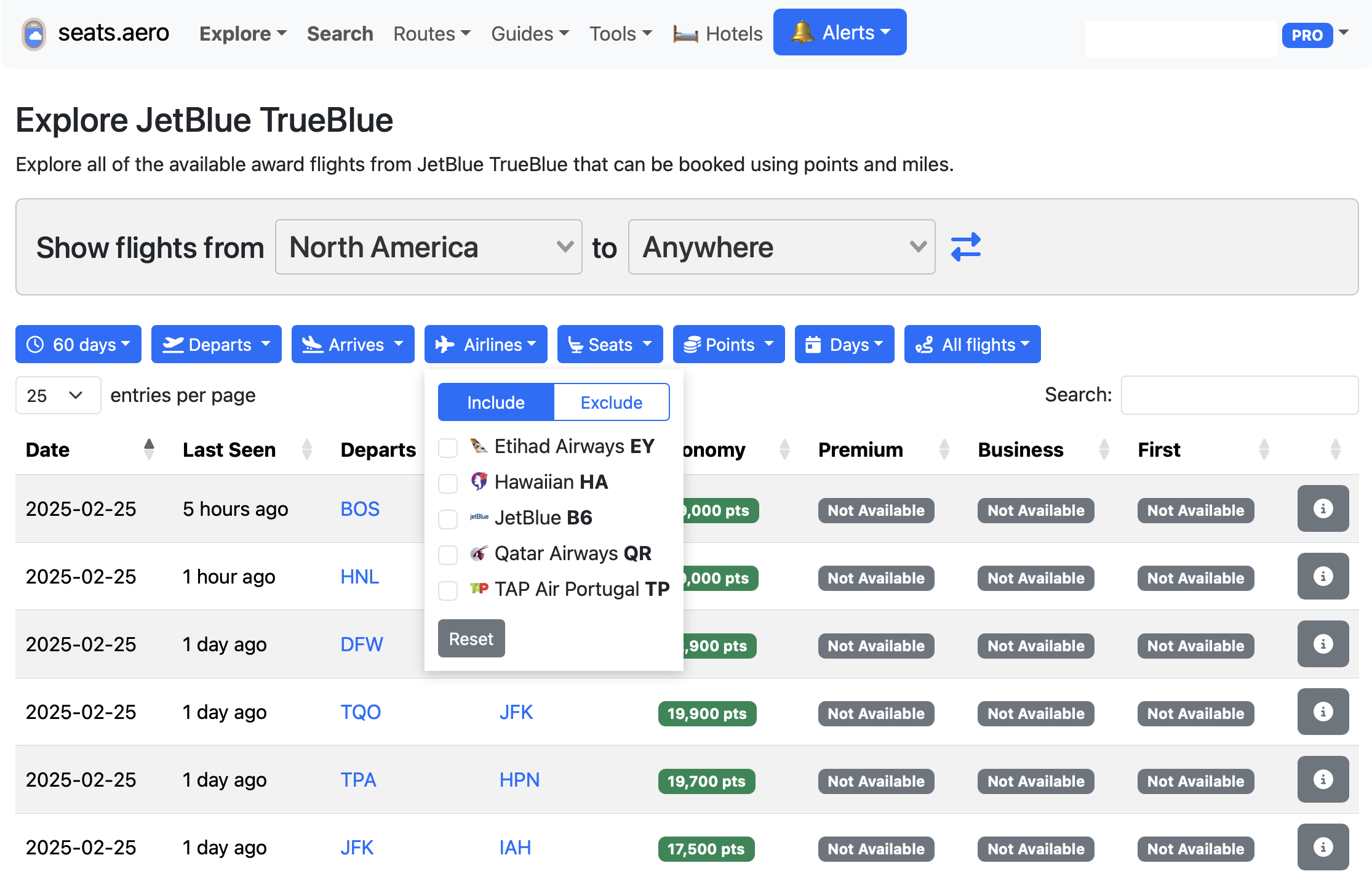Screen dimensions: 1372x879
Task: Open the JFK arrival link in TQO row
Action: click(x=516, y=712)
